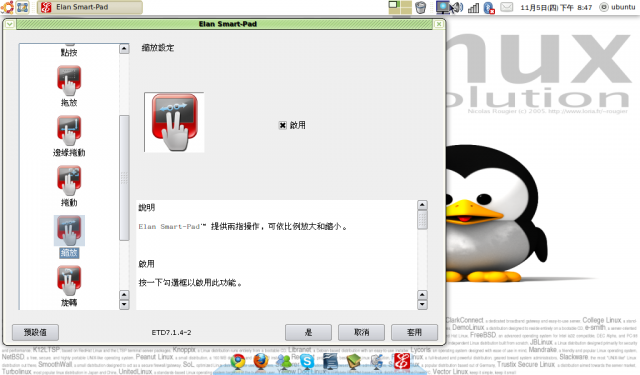Click the 取消 cancel button
Image resolution: width=640 pixels, height=375 pixels.
(361, 332)
